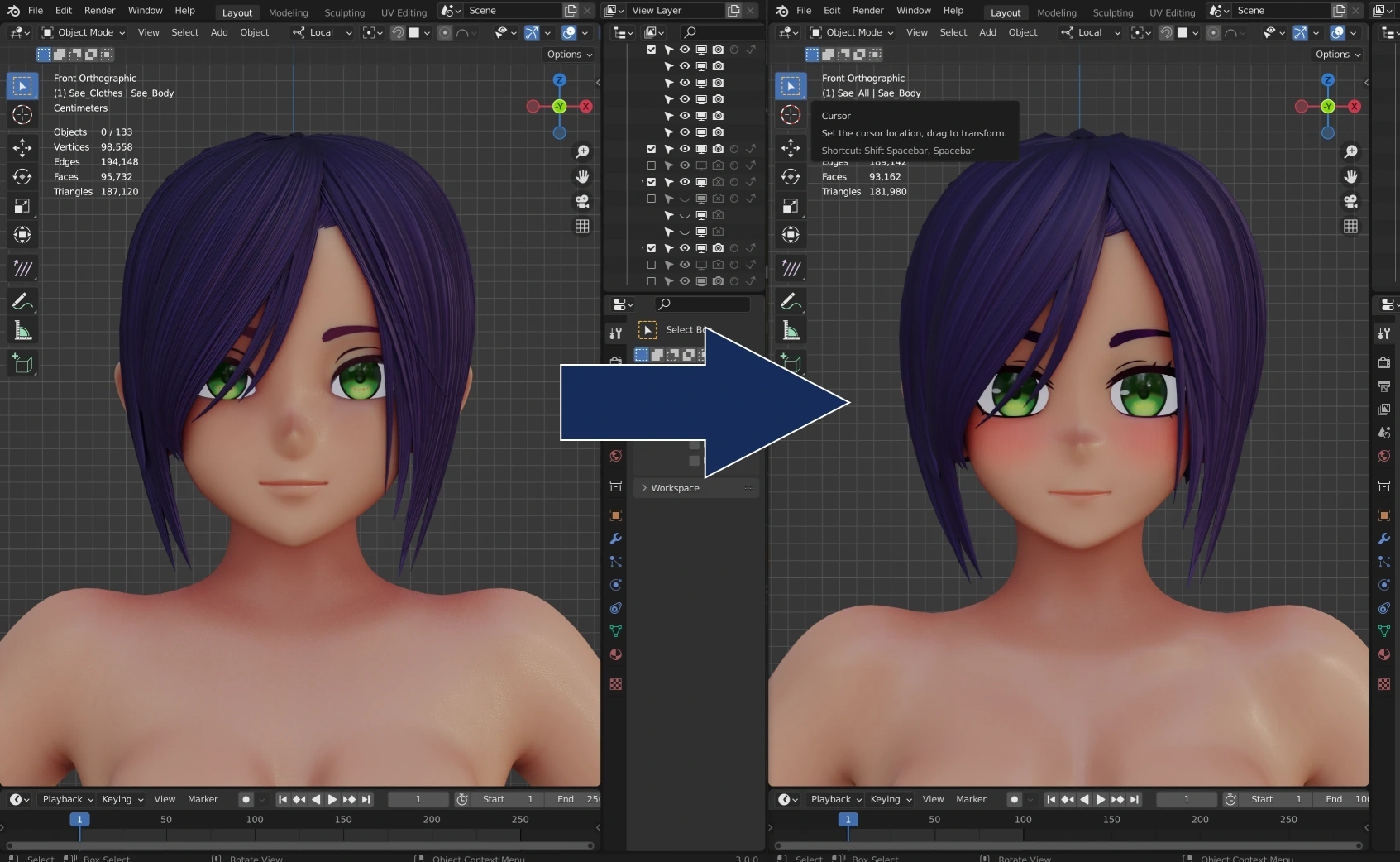Viewport: 1400px width, 862px height.
Task: Open the Render menu
Action: point(99,10)
